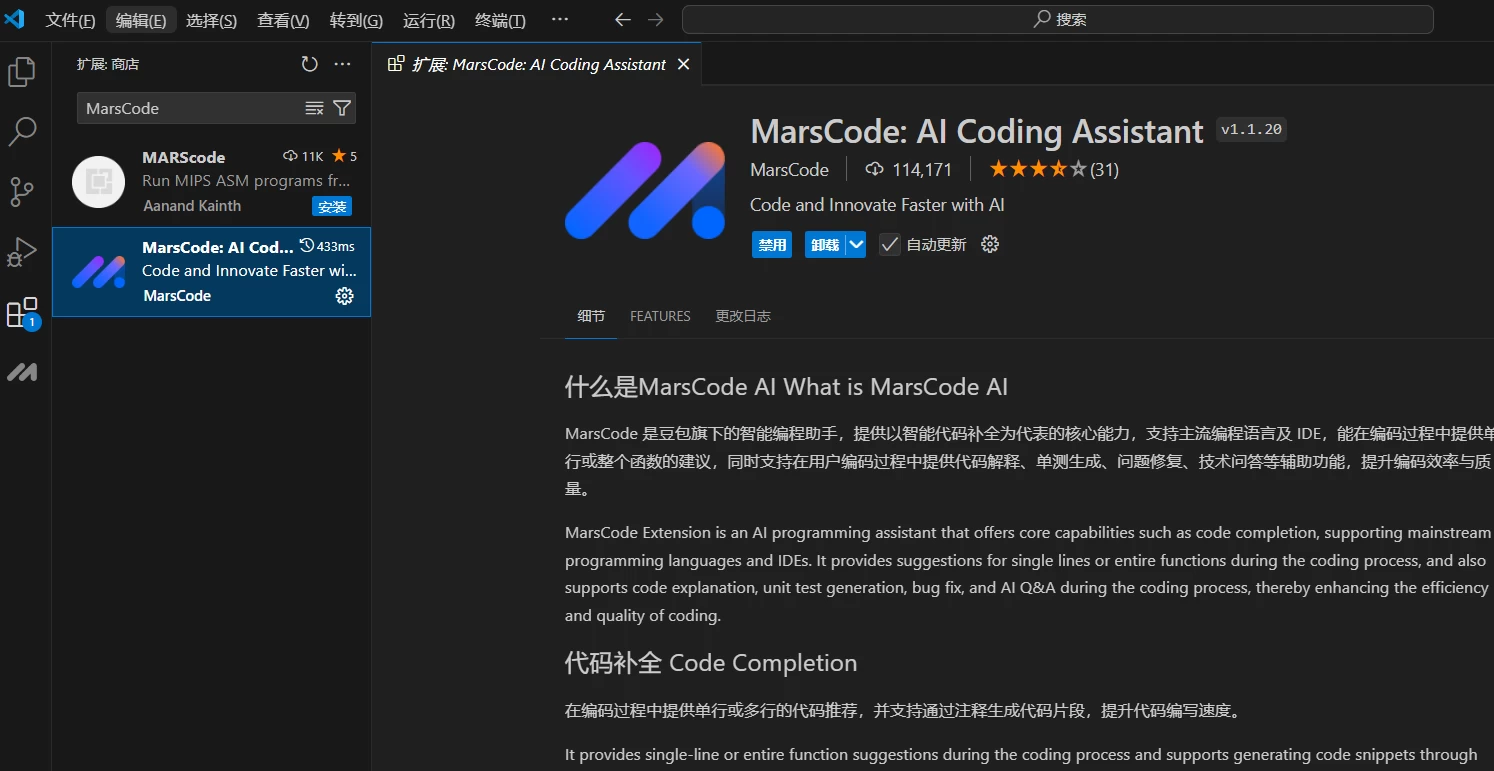Image resolution: width=1494 pixels, height=771 pixels.
Task: Clear the MarsCode search query with the clear icon
Action: 314,108
